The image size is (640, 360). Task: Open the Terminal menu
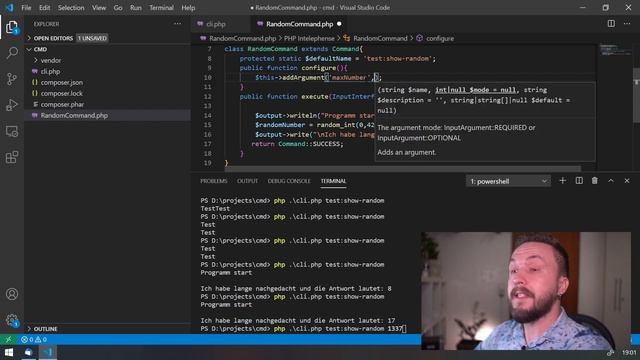[161, 7]
